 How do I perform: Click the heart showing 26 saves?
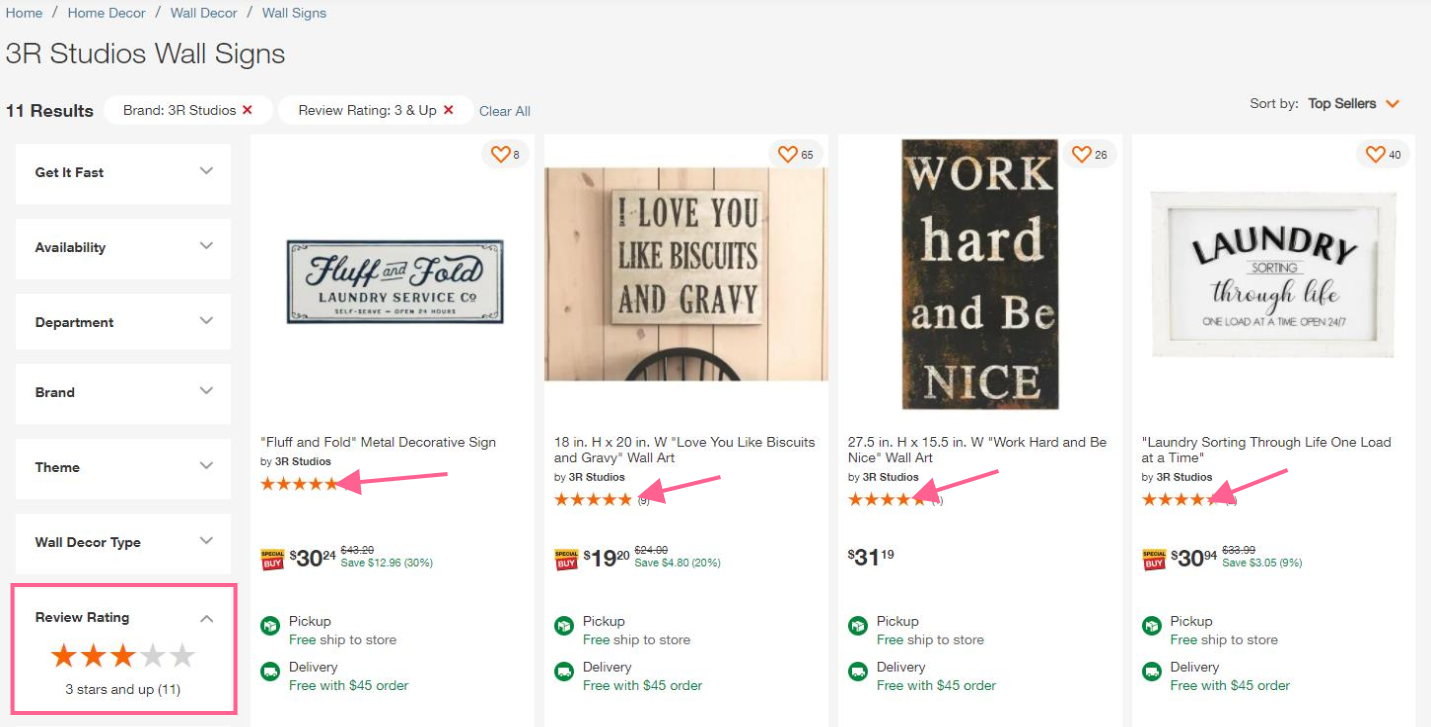1081,154
